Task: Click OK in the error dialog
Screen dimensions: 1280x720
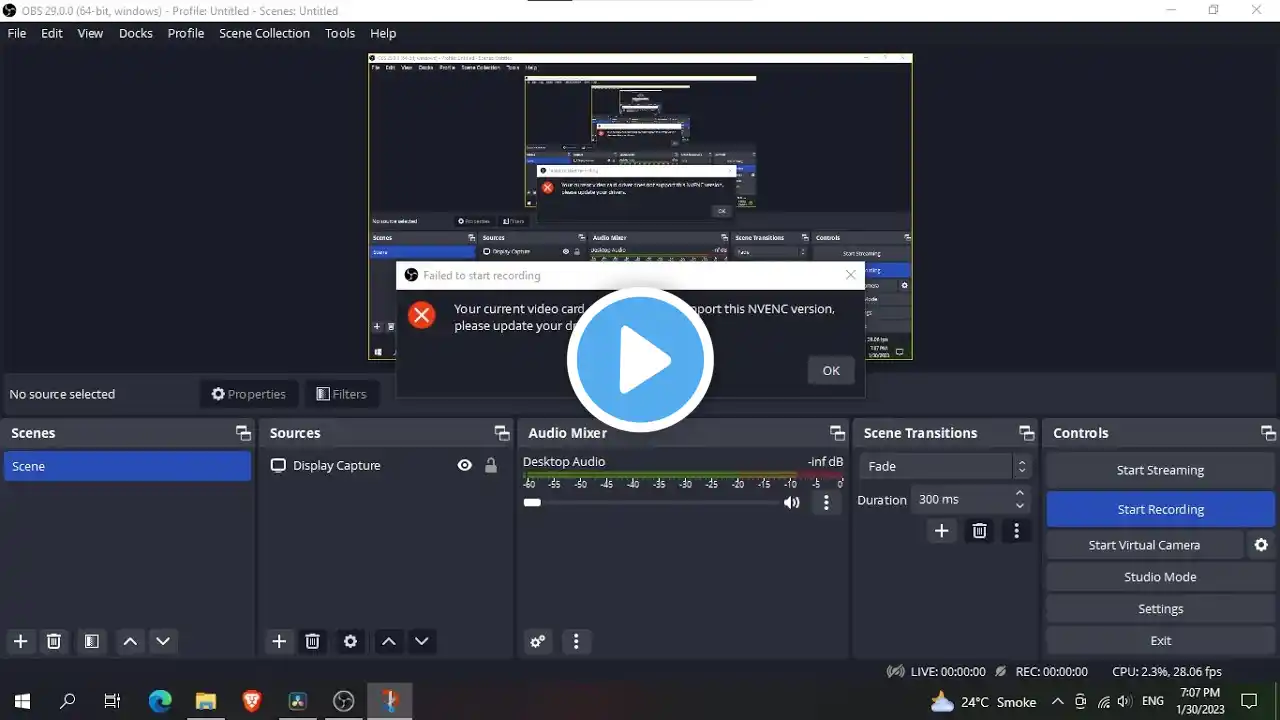Action: click(x=831, y=370)
